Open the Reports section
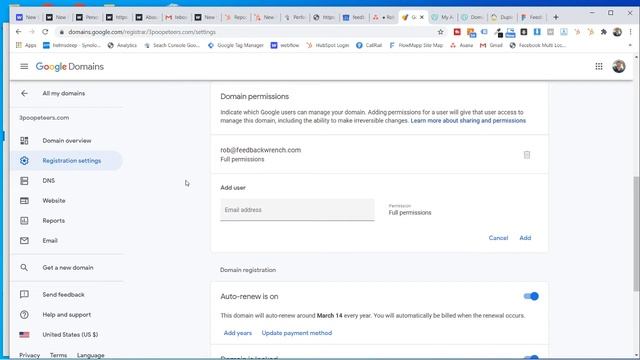The height and width of the screenshot is (360, 640). click(x=53, y=220)
